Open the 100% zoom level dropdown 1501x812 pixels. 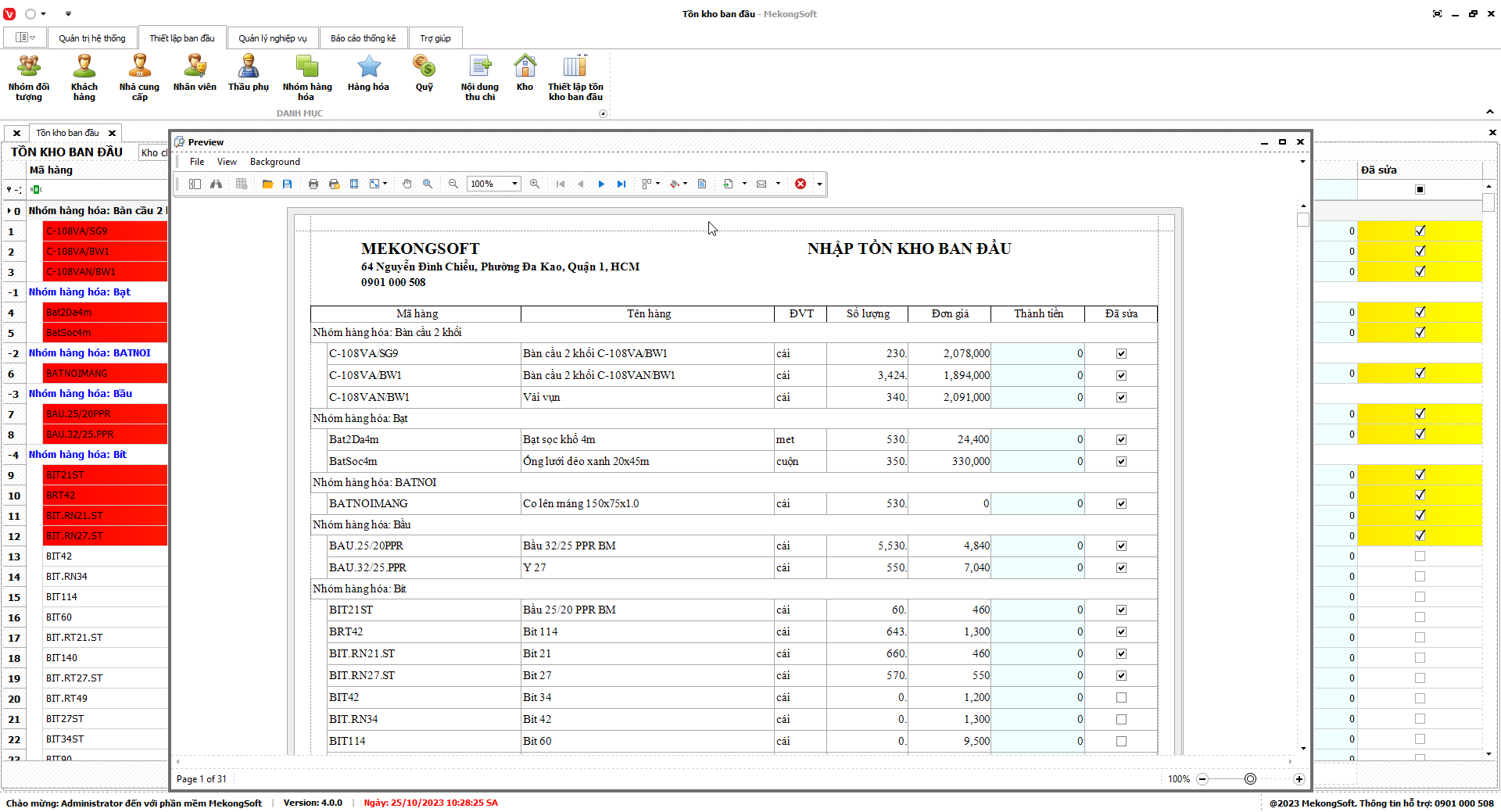click(x=514, y=184)
